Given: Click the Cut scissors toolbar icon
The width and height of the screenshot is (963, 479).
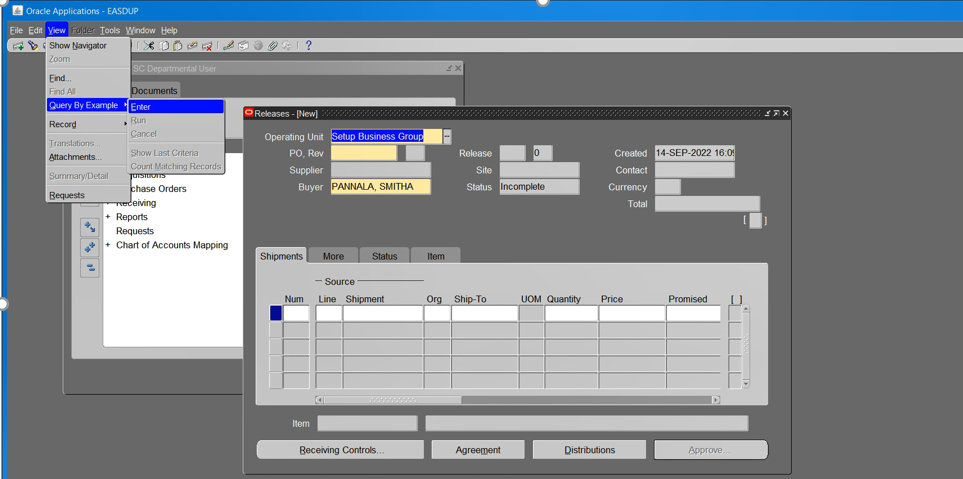Looking at the screenshot, I should coord(149,45).
